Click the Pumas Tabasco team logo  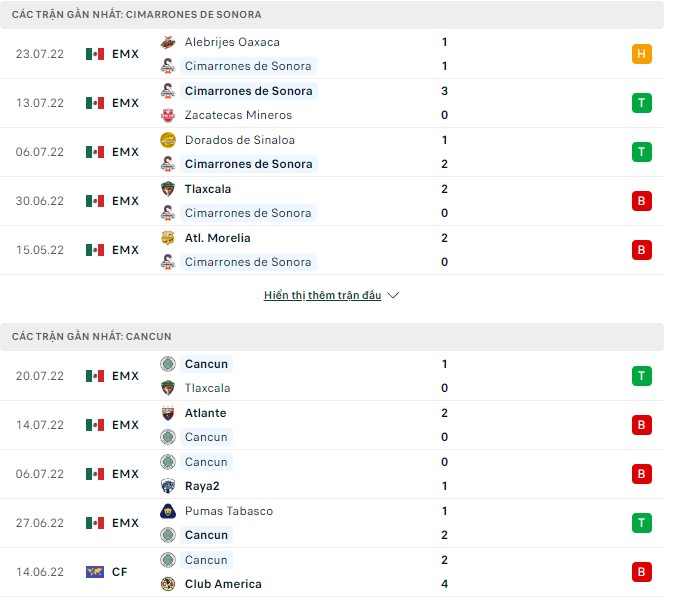click(167, 511)
